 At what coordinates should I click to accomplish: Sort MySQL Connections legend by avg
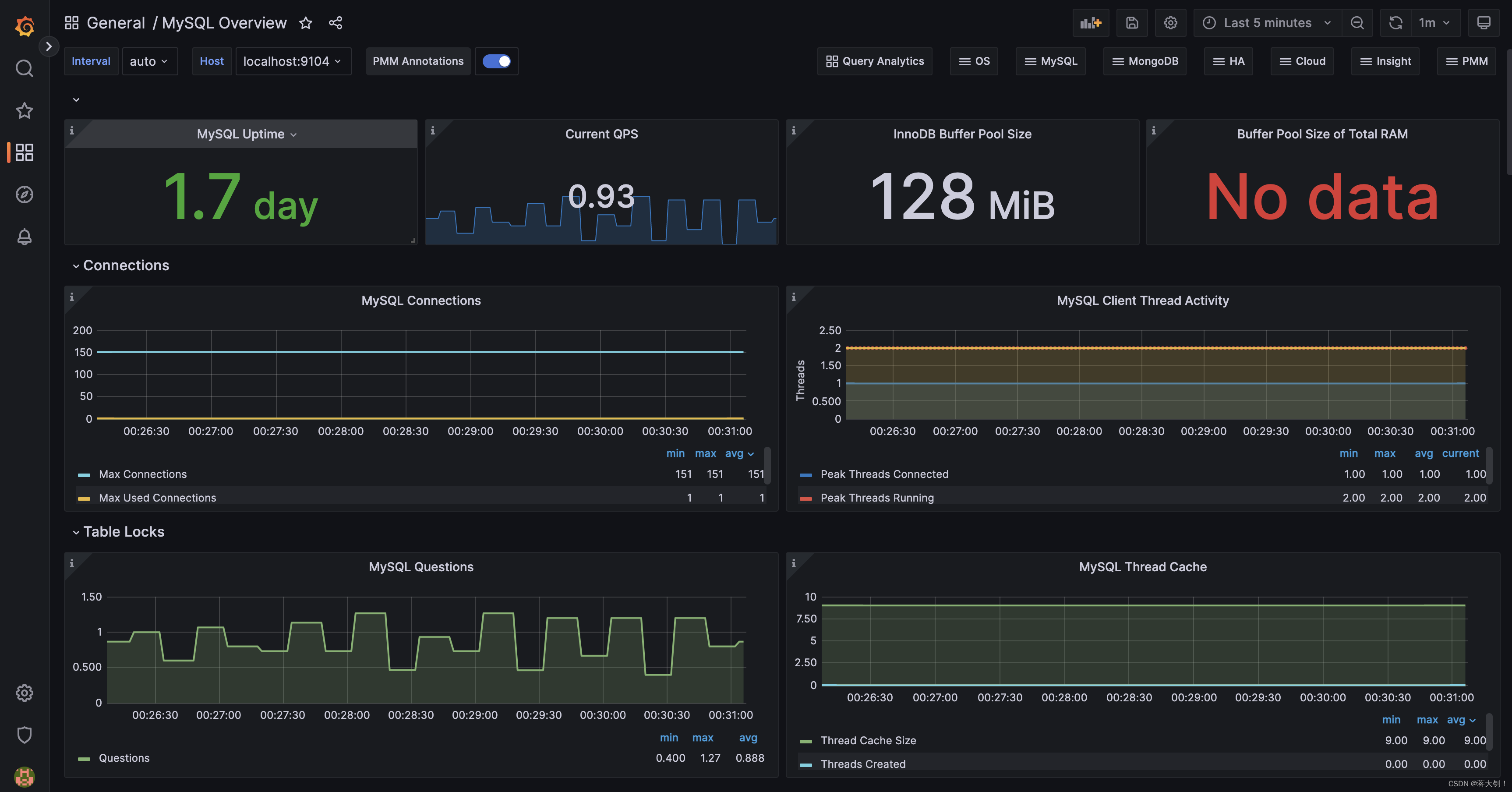pyautogui.click(x=738, y=453)
